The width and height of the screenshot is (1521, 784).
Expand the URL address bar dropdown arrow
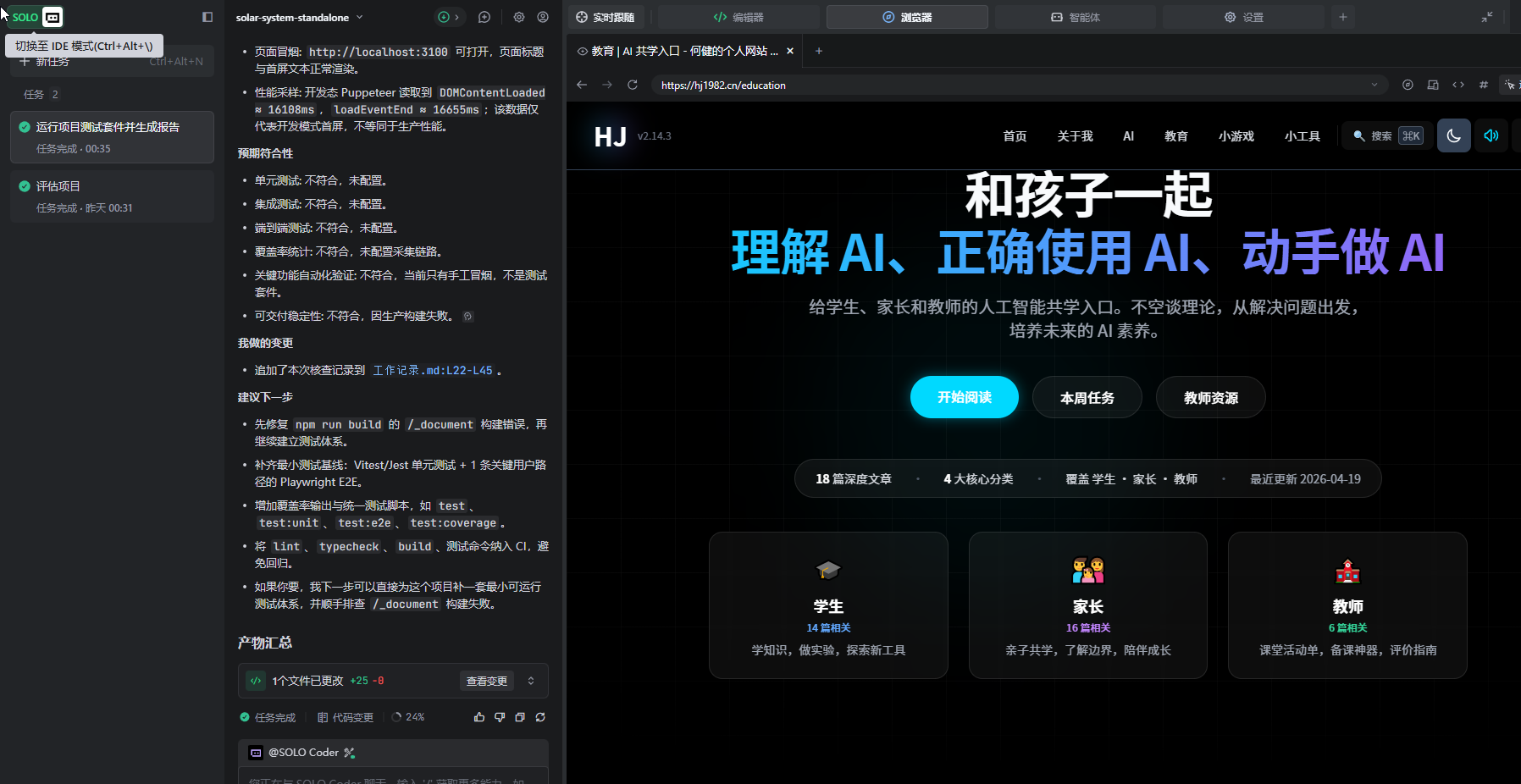tap(1374, 85)
